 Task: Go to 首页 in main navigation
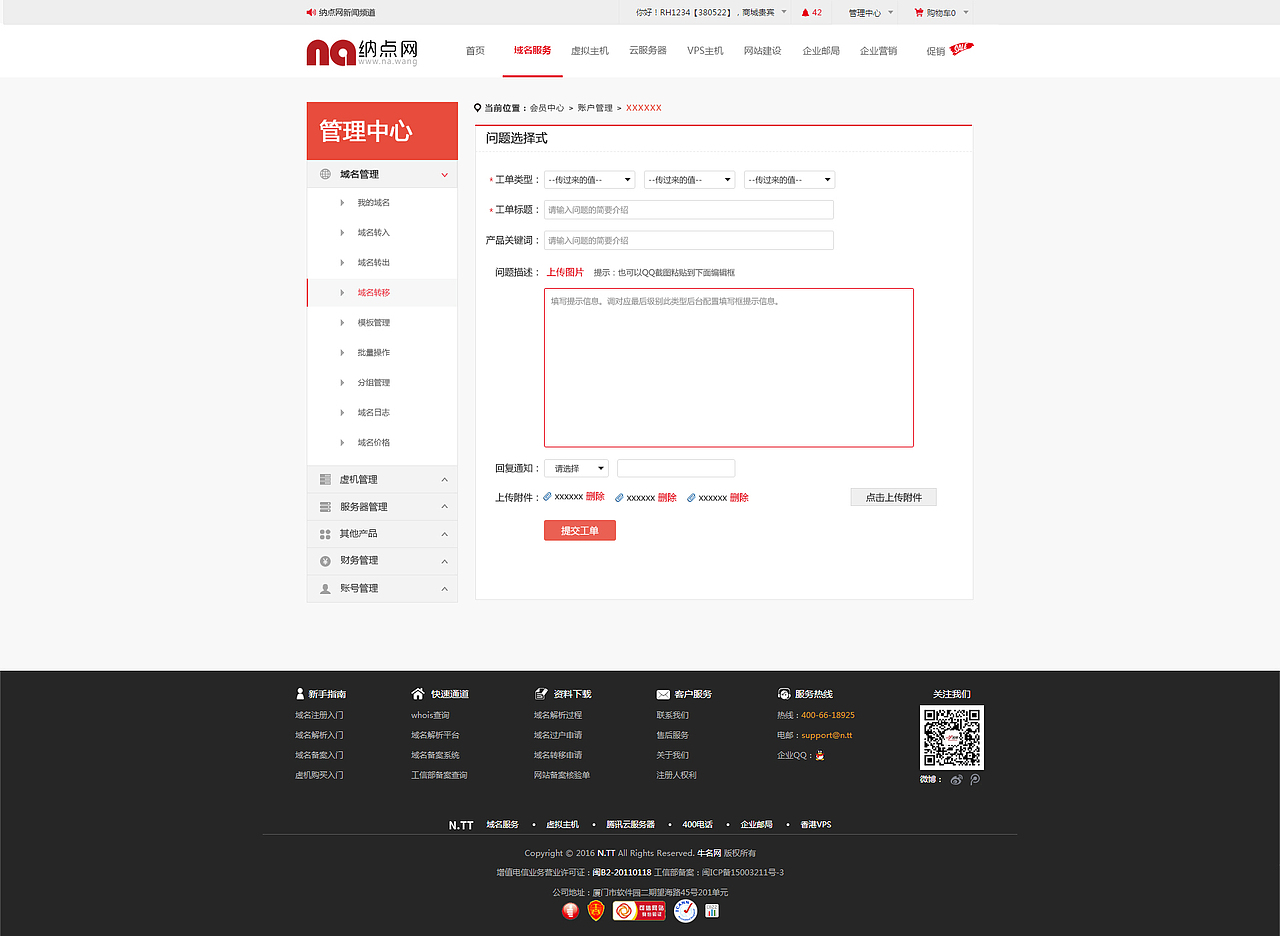[475, 51]
